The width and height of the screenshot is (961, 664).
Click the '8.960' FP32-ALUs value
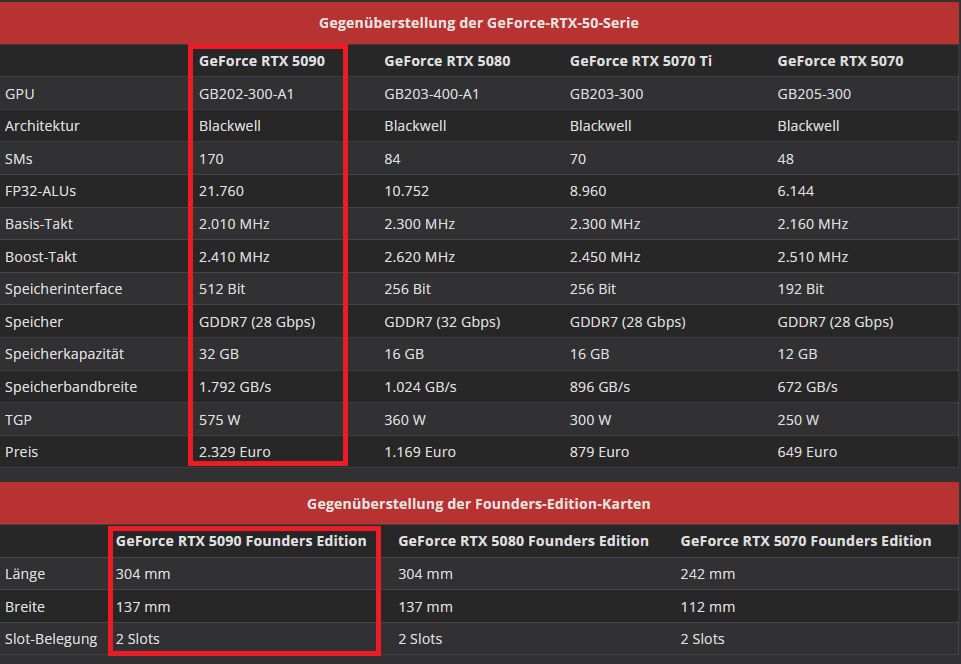coord(588,191)
